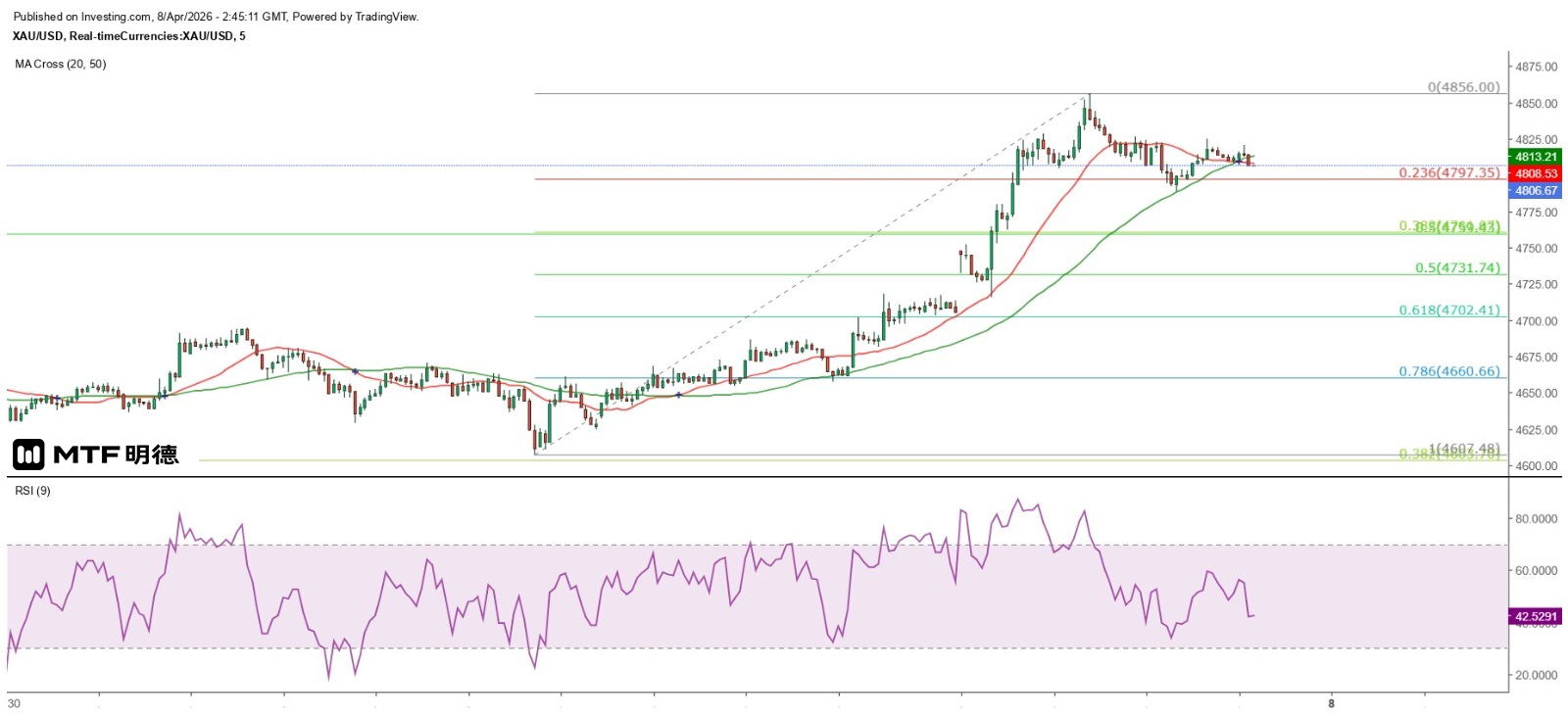Click the 4875.00 price axis label
Image resolution: width=1568 pixels, height=719 pixels.
(1536, 67)
